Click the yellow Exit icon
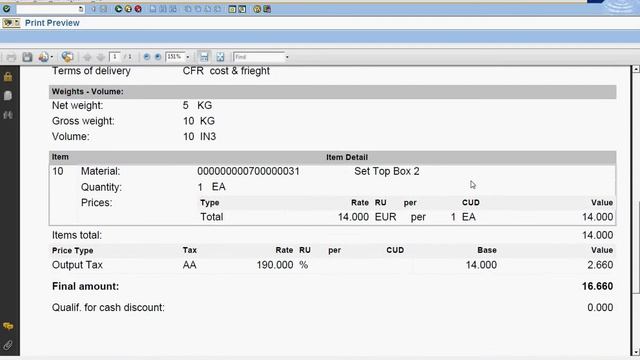640x360 pixels. click(128, 9)
